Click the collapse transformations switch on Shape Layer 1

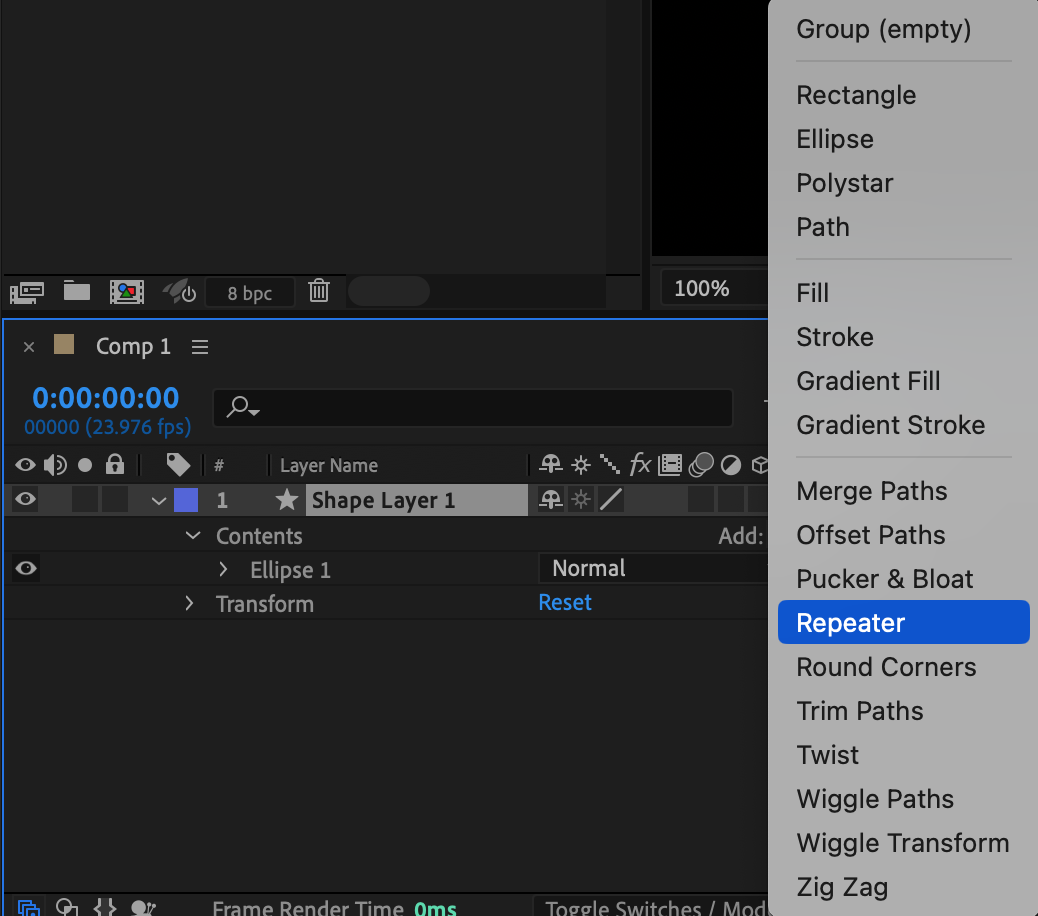[580, 500]
